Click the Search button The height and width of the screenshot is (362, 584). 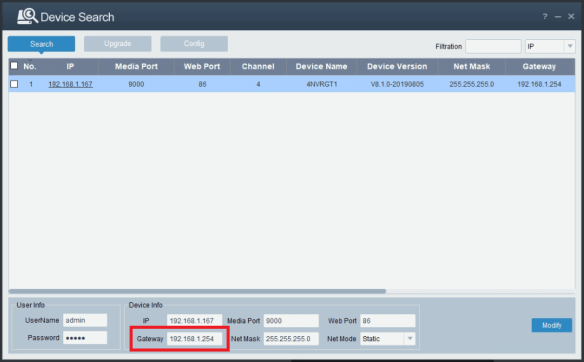[x=41, y=44]
